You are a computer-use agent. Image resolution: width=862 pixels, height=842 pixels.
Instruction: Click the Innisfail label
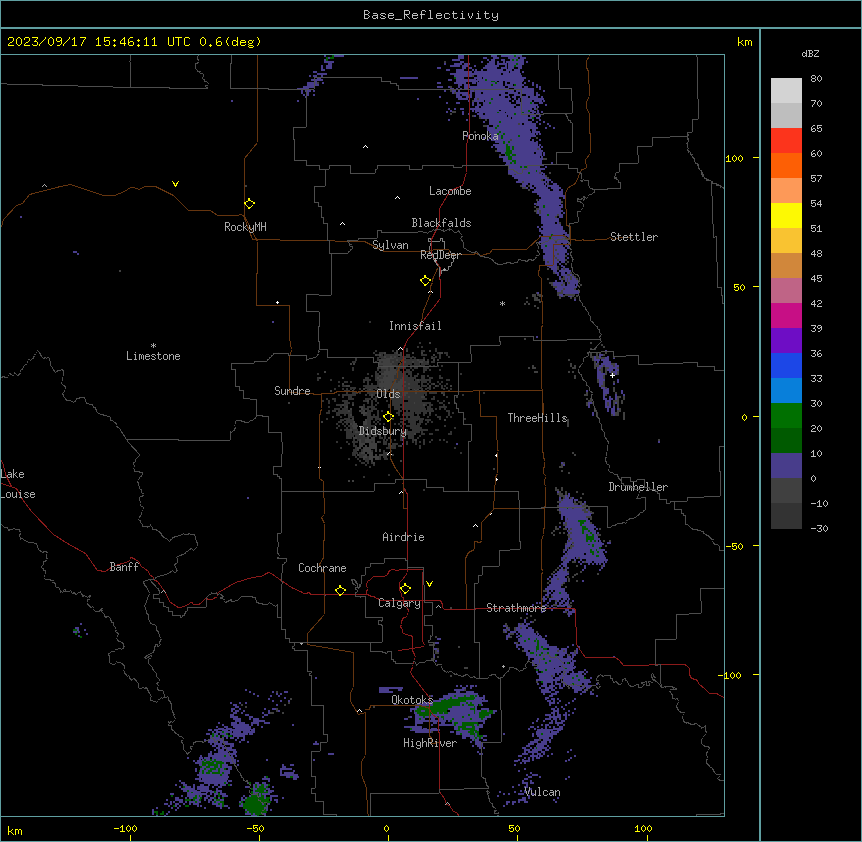pyautogui.click(x=415, y=326)
